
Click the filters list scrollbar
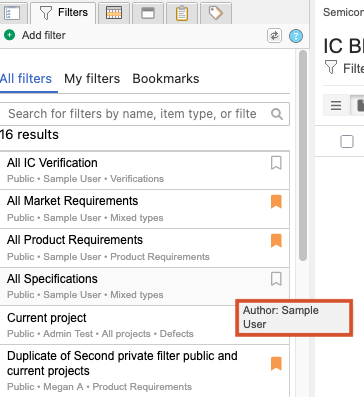coord(303,155)
